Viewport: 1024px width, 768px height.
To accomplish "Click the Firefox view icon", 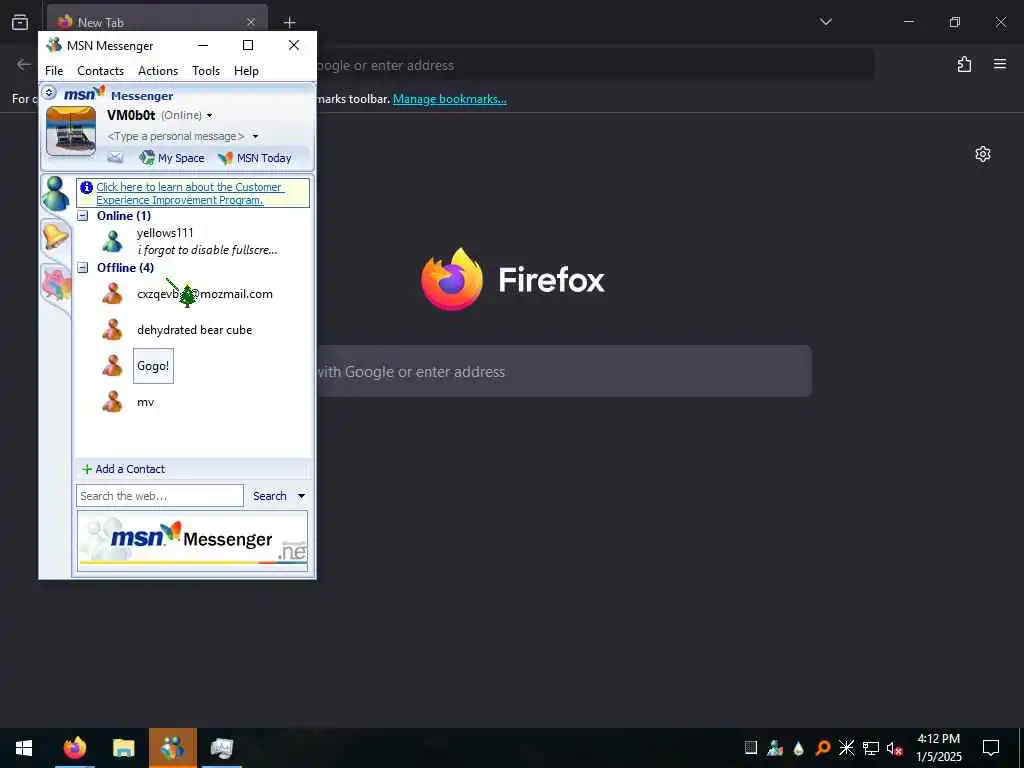I will [x=20, y=22].
